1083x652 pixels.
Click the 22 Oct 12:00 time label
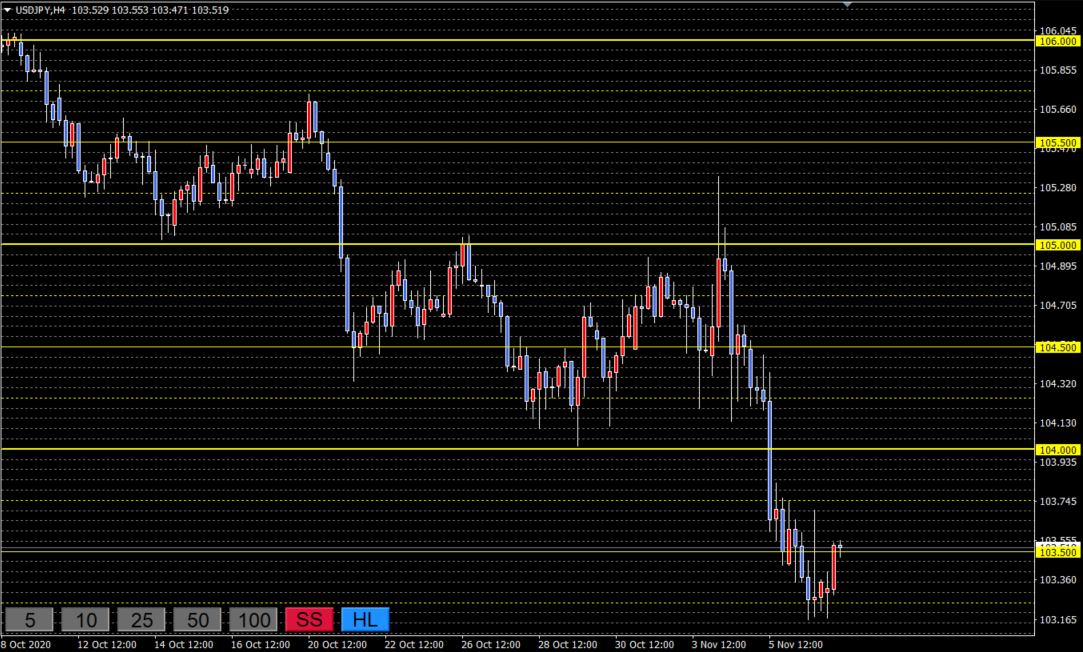(x=414, y=644)
